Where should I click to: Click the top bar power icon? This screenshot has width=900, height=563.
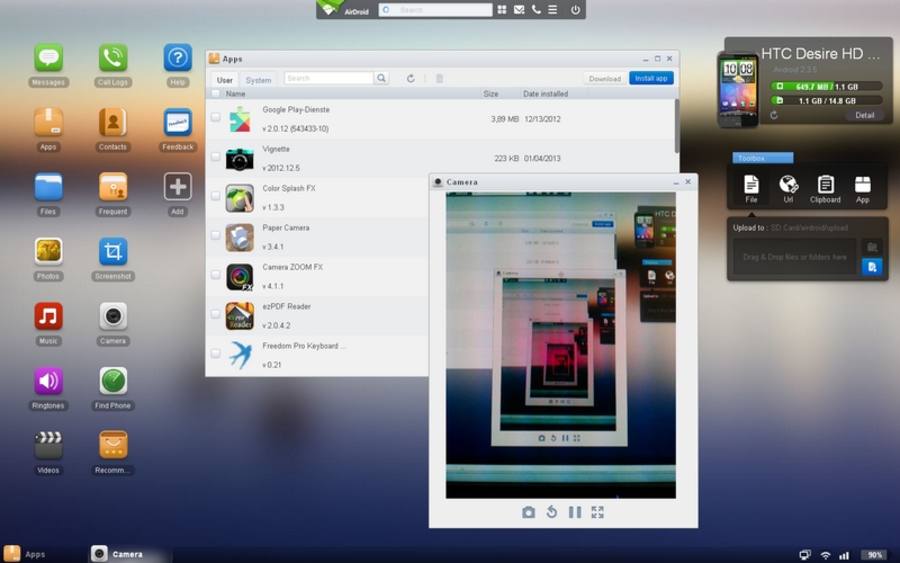click(x=575, y=10)
